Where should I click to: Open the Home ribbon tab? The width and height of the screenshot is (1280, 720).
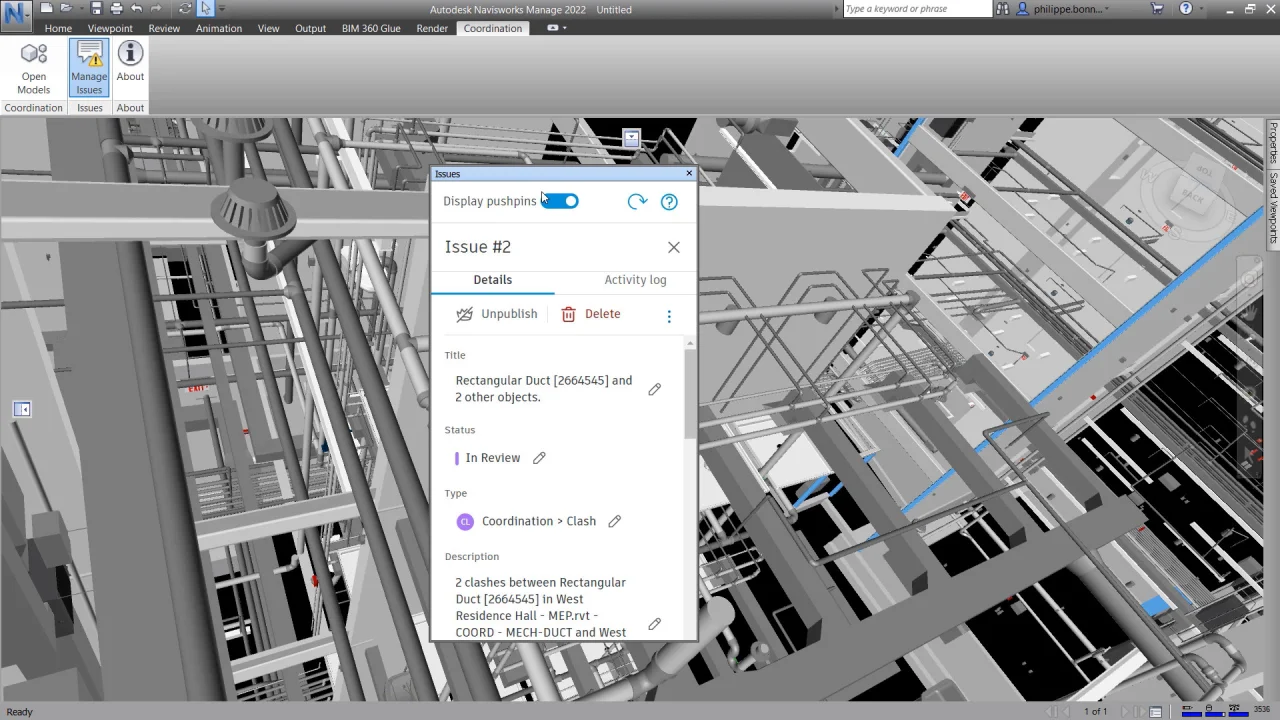[x=58, y=28]
